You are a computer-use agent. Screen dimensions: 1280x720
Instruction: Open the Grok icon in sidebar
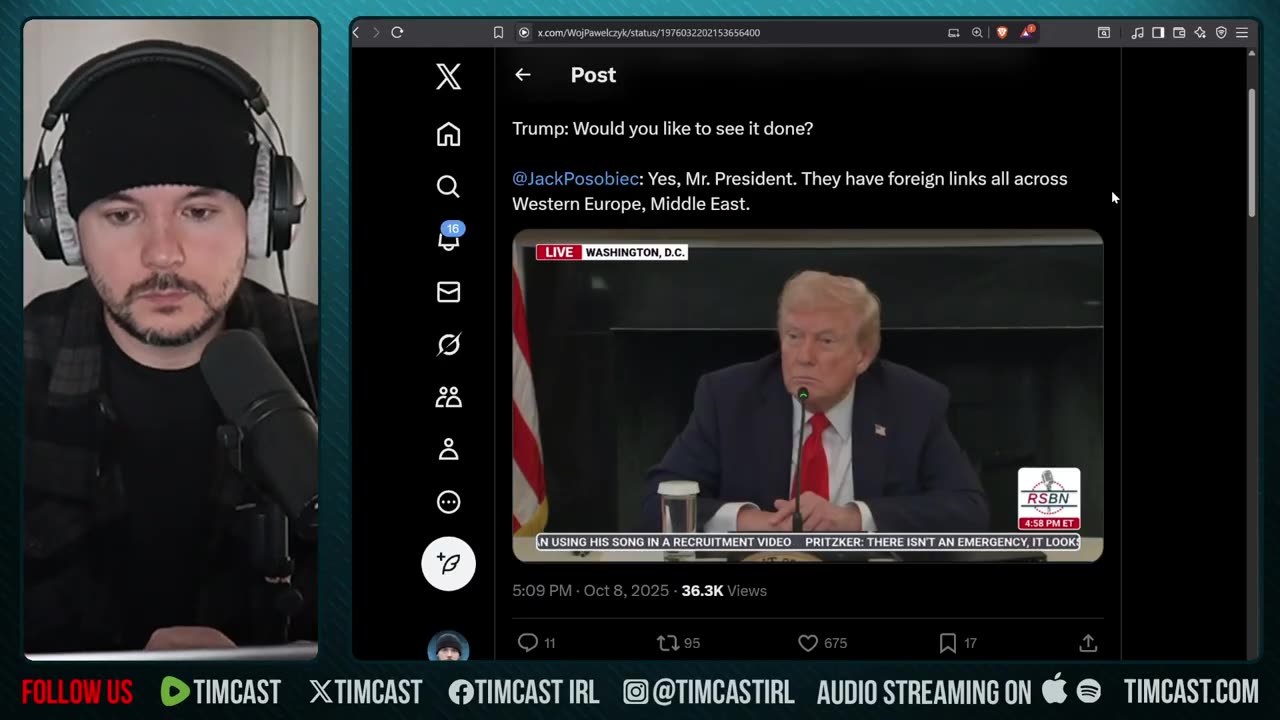coord(448,344)
